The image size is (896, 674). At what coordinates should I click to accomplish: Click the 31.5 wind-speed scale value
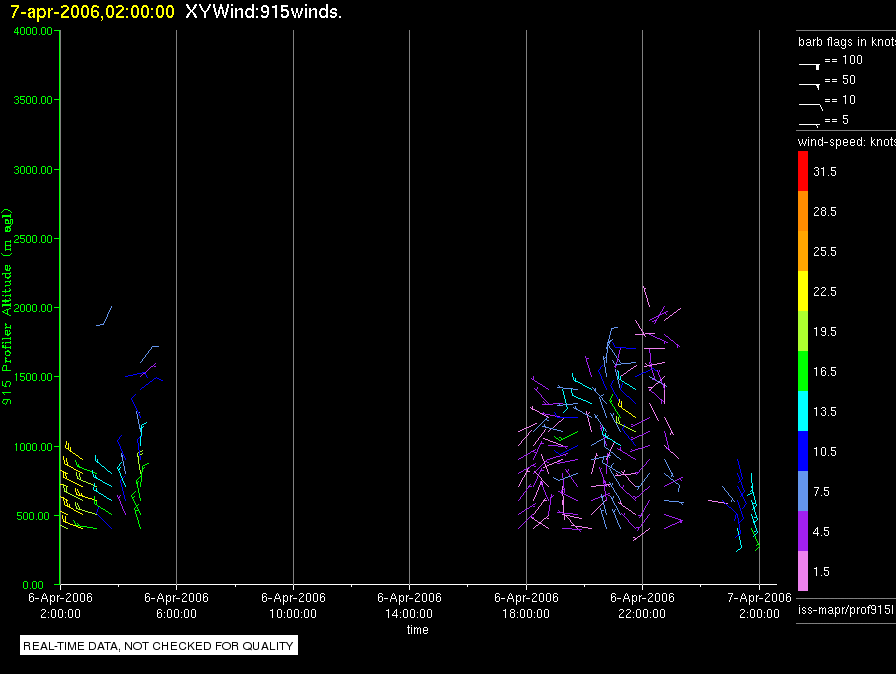(825, 172)
